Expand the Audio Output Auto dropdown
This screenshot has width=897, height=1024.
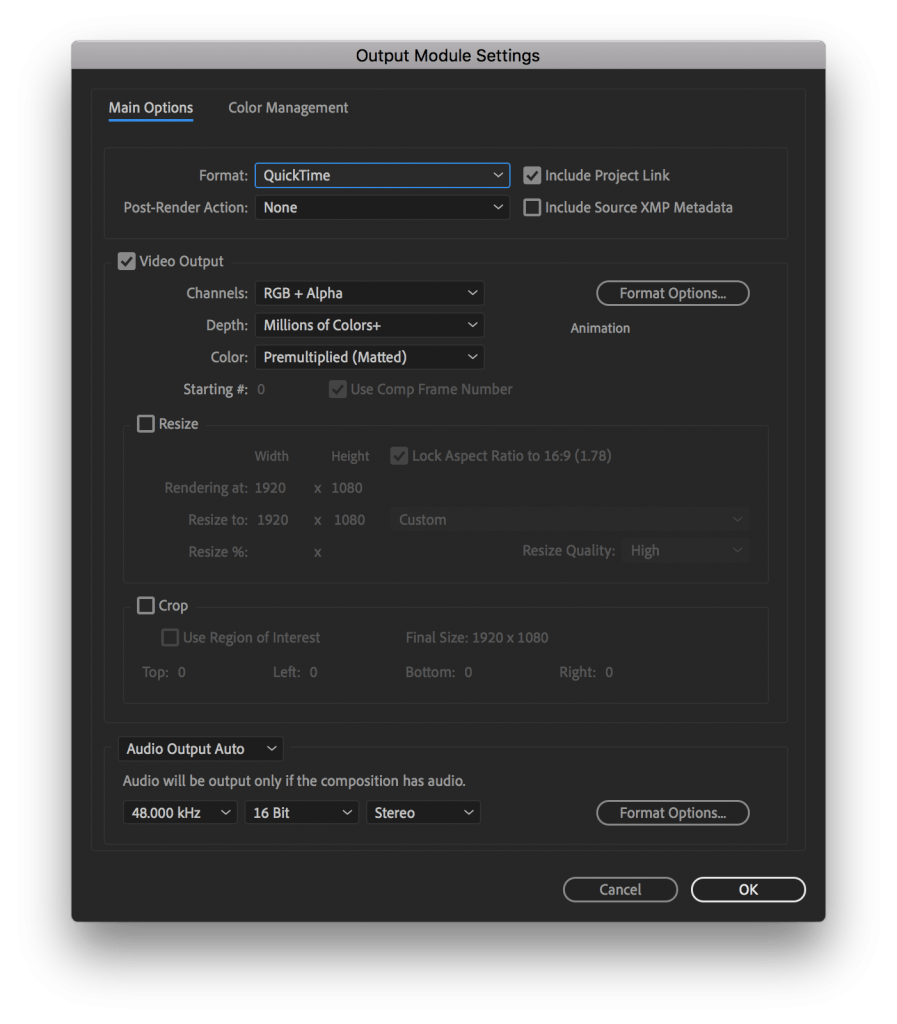(x=200, y=748)
